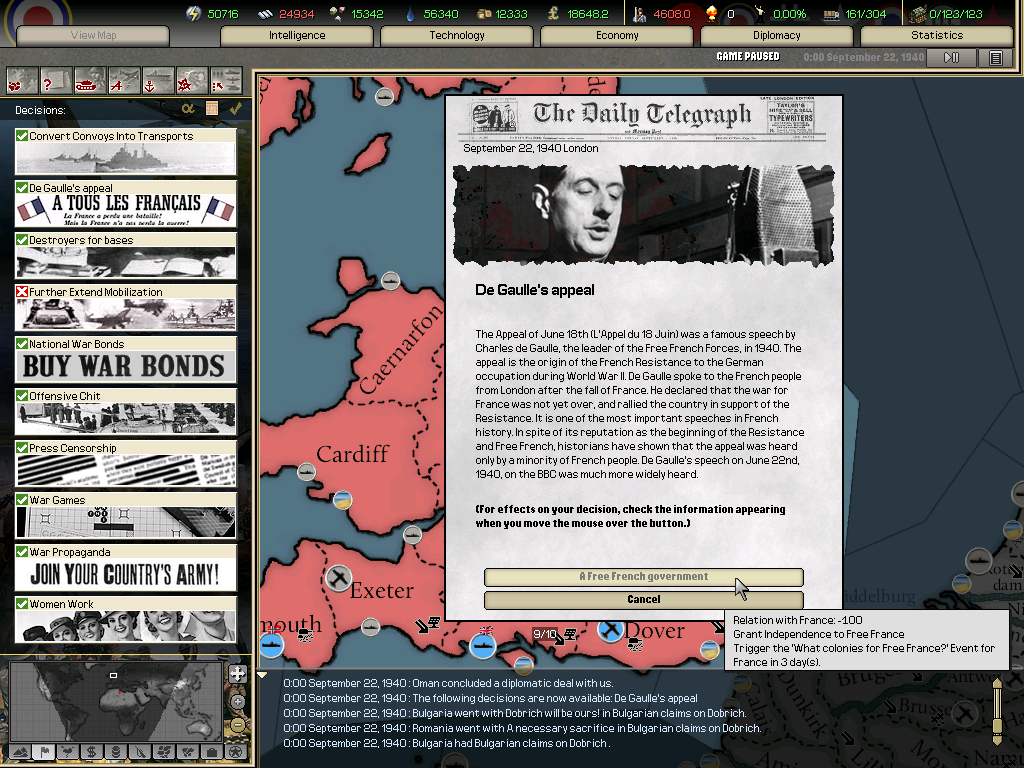Click the manpower soldier icon in top bar
The height and width of the screenshot is (768, 1024).
click(x=640, y=14)
